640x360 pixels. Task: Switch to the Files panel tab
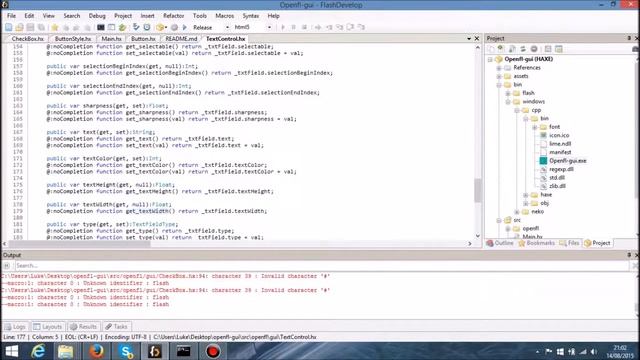coord(570,243)
